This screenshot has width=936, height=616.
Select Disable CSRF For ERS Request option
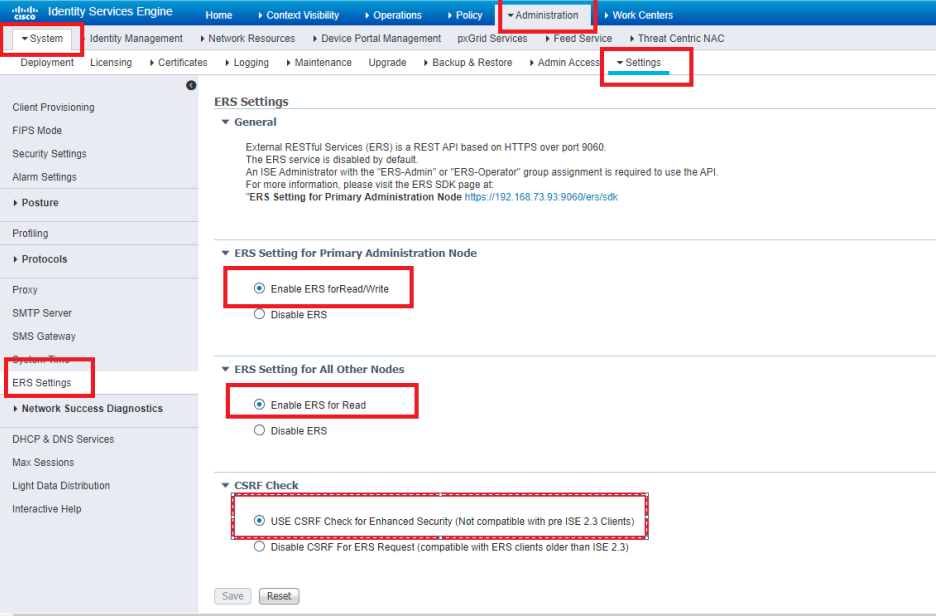tap(259, 546)
